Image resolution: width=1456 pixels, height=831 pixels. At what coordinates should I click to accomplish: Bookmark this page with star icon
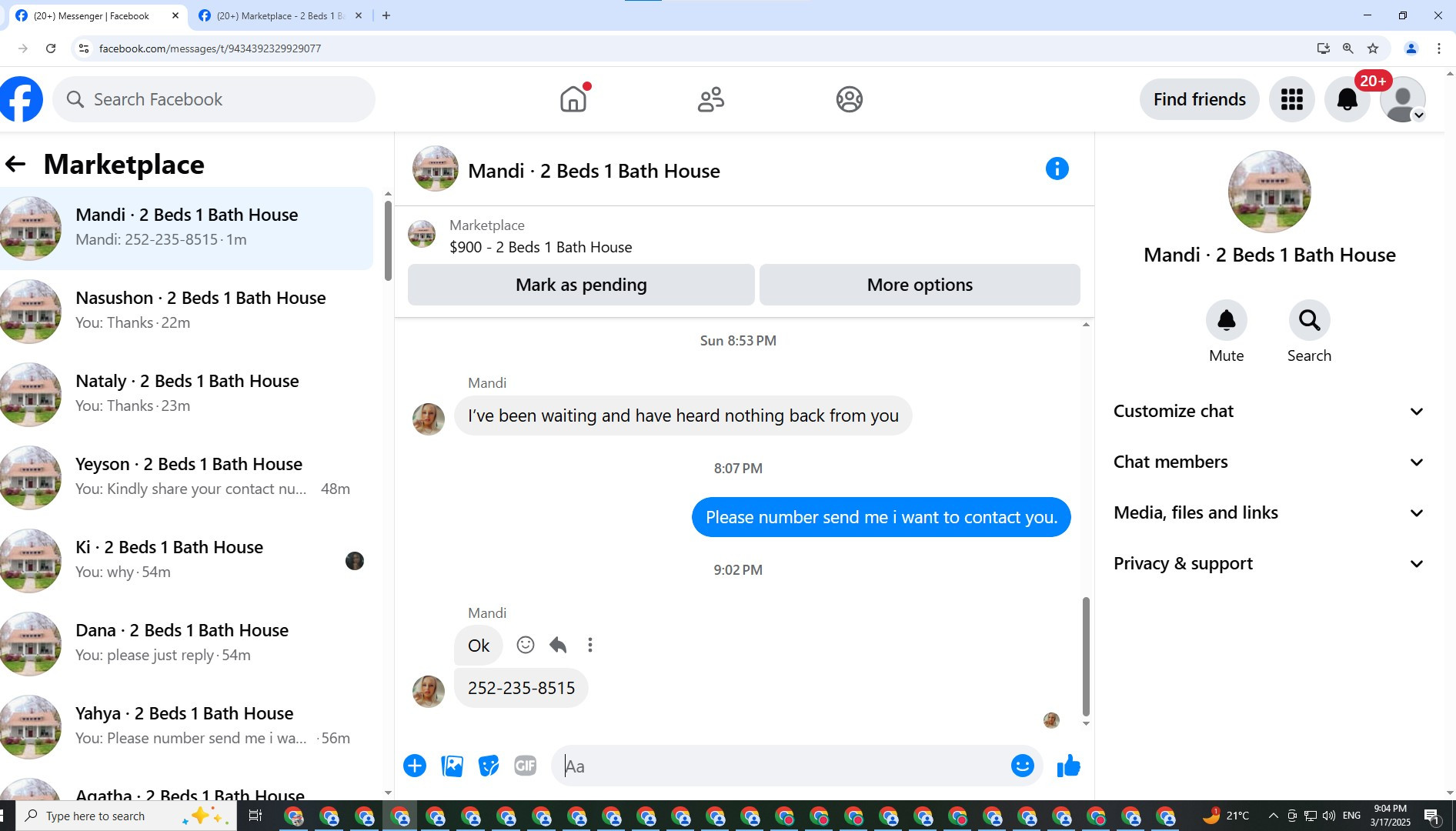coord(1373,48)
